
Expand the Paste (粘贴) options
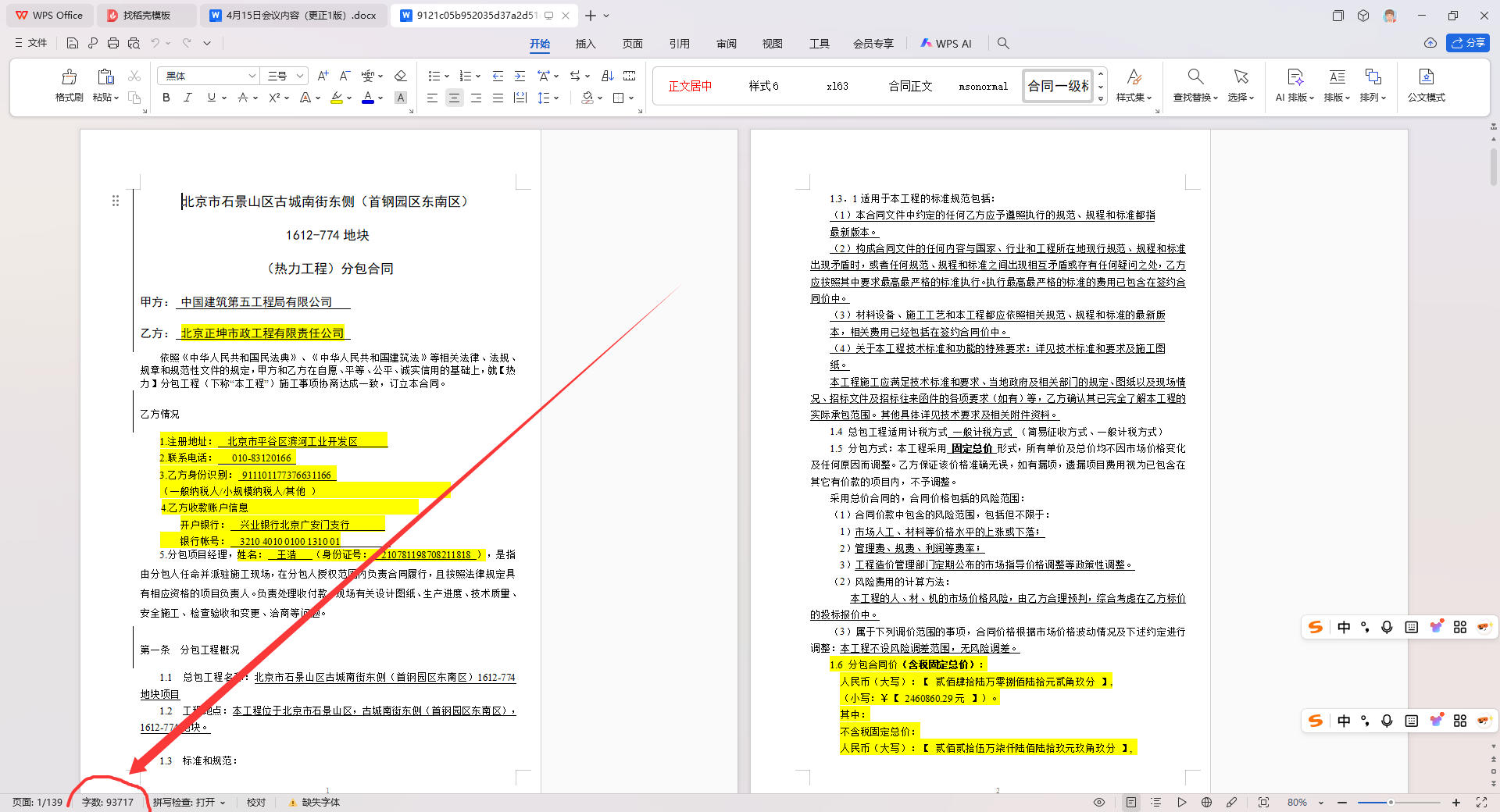click(105, 98)
